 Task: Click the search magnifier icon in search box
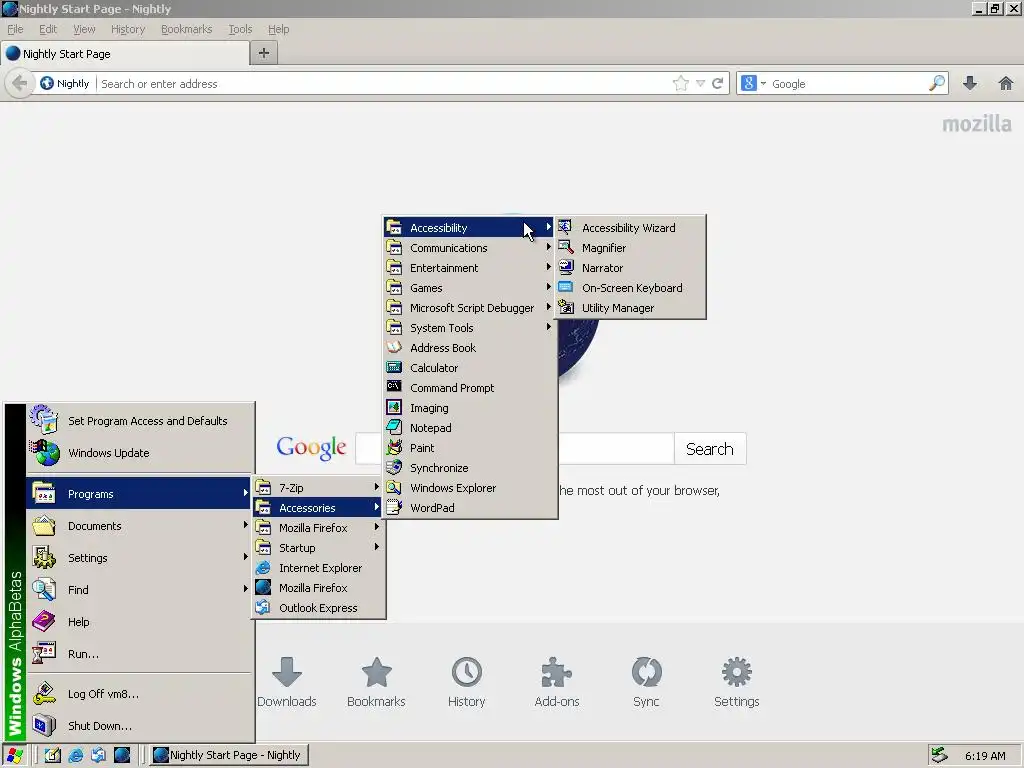click(x=936, y=83)
